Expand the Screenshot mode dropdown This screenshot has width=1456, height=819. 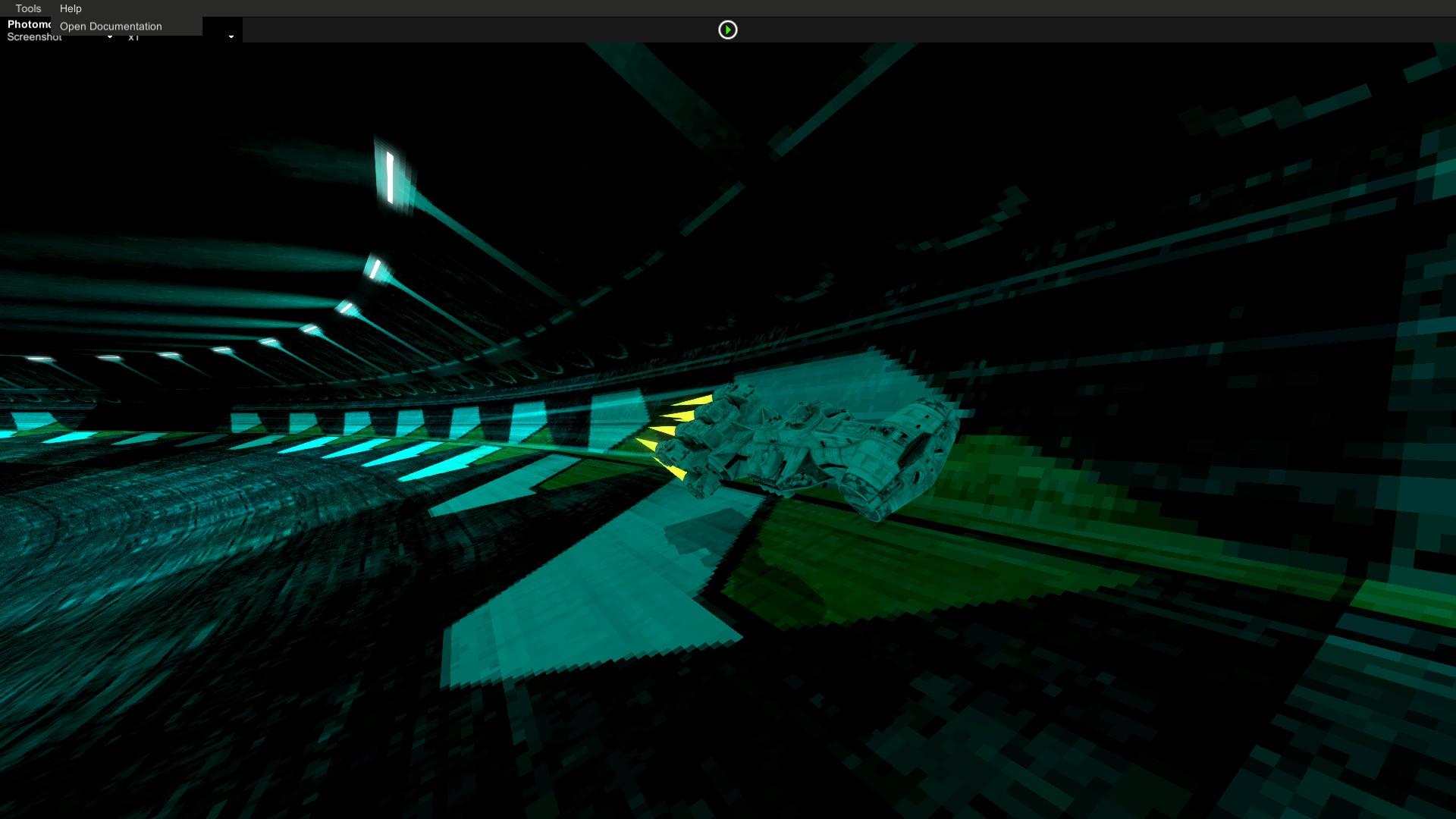coord(59,37)
